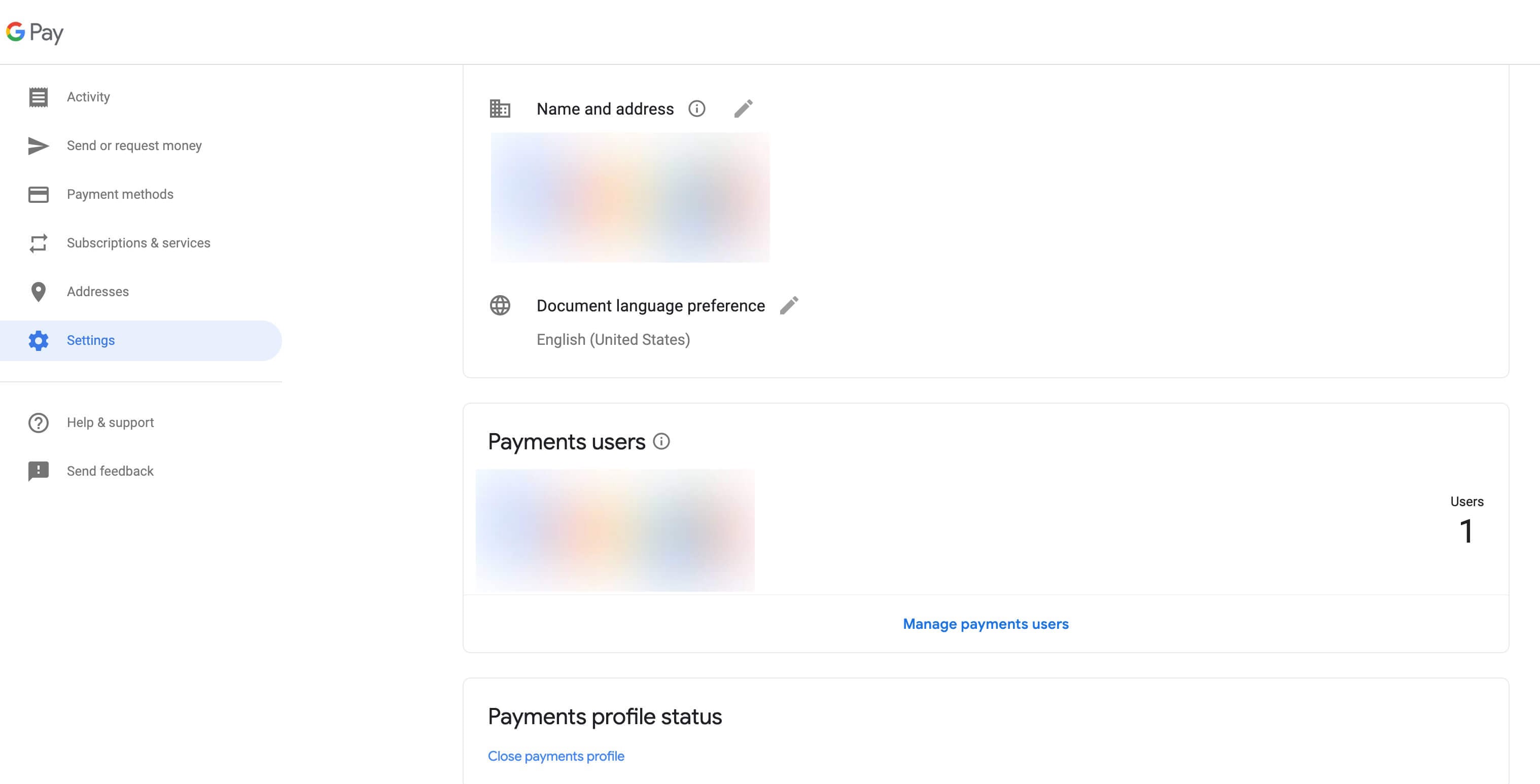Show info for Name and address
Image resolution: width=1540 pixels, height=784 pixels.
click(696, 109)
